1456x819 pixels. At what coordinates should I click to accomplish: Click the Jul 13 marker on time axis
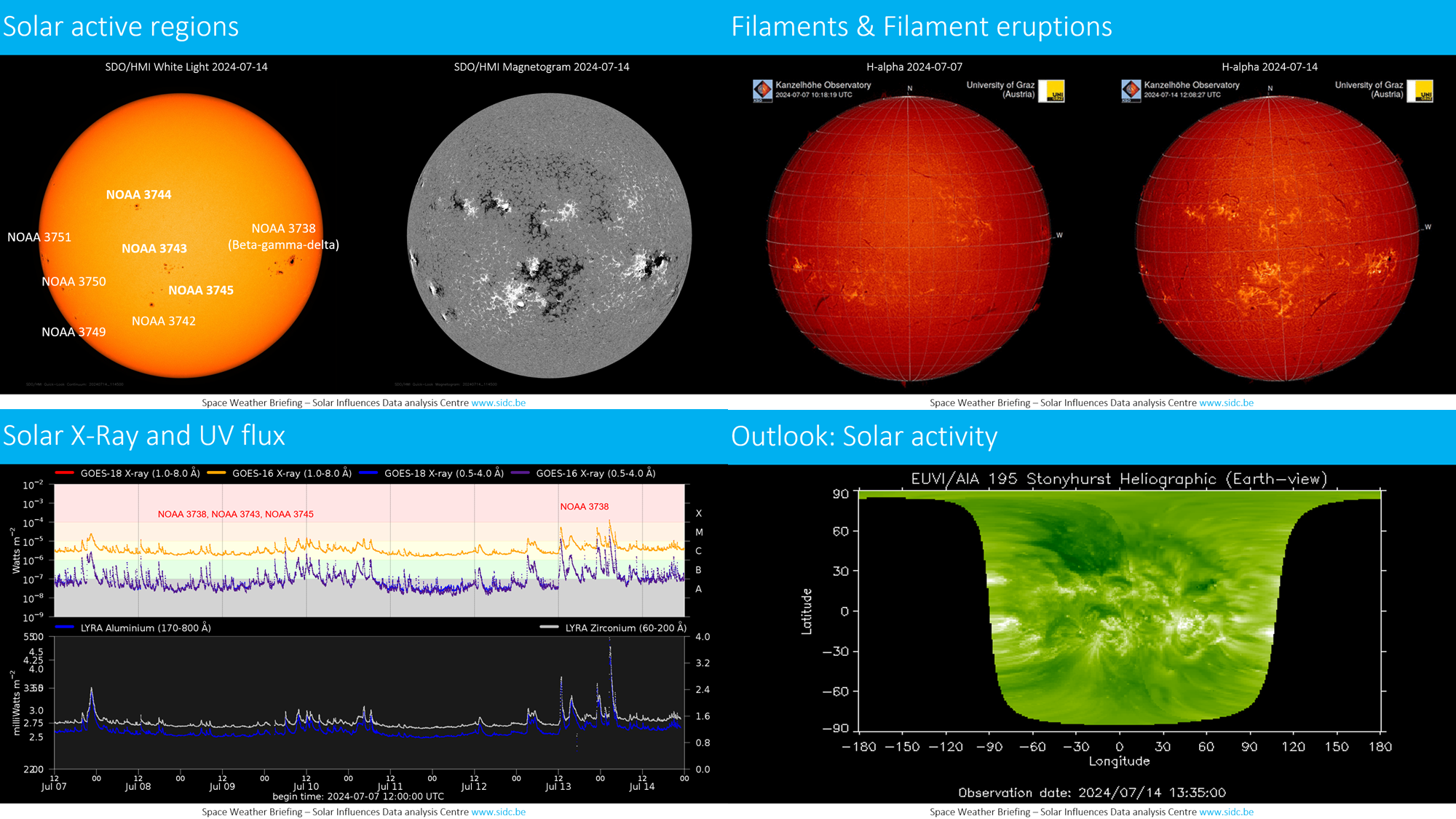[558, 786]
